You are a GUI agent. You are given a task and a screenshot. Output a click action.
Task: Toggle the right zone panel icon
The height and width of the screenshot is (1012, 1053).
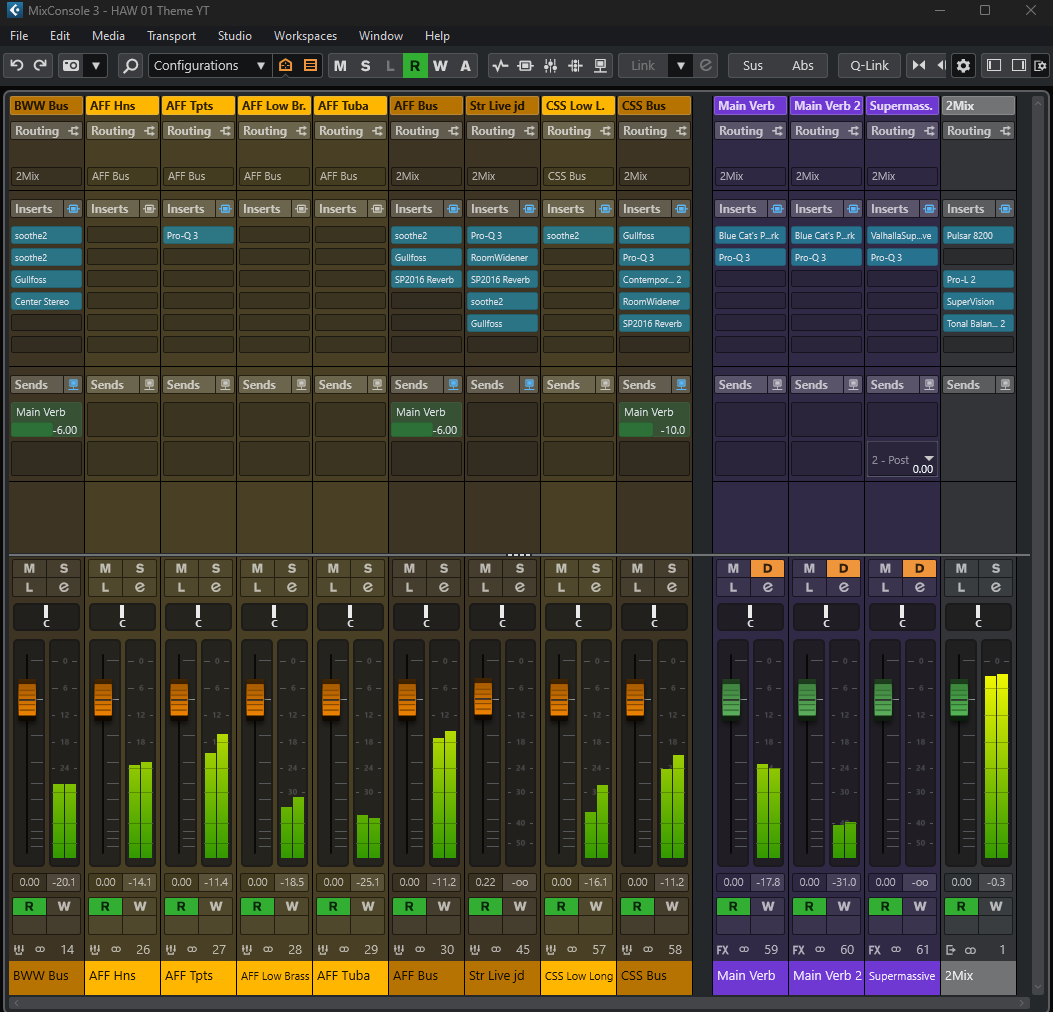coord(1019,65)
